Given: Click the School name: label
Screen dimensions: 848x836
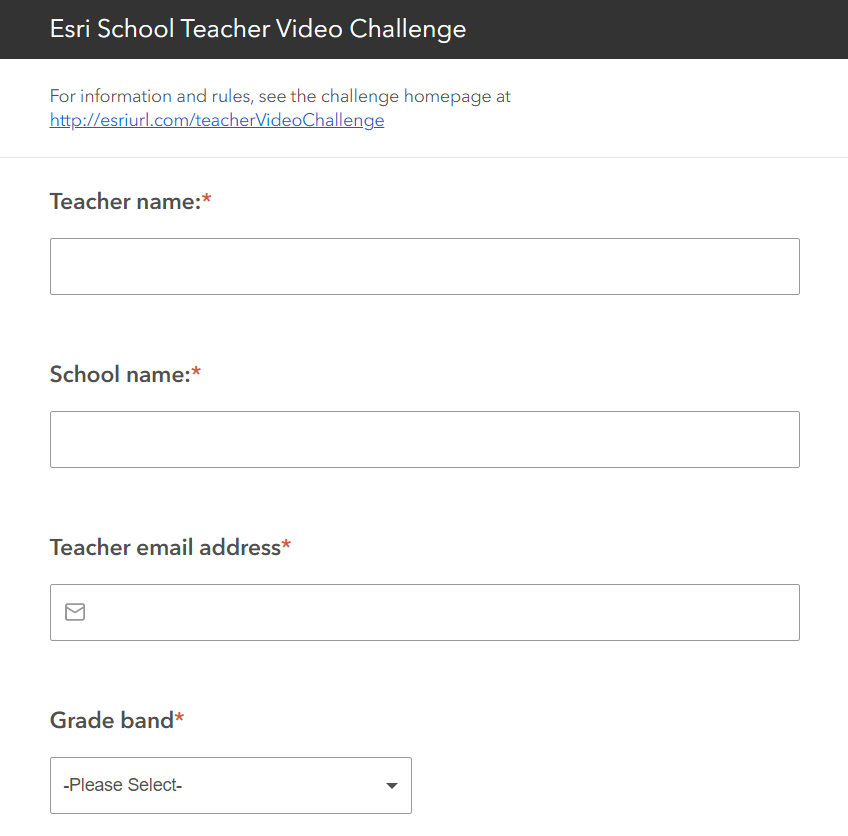Looking at the screenshot, I should click(120, 375).
